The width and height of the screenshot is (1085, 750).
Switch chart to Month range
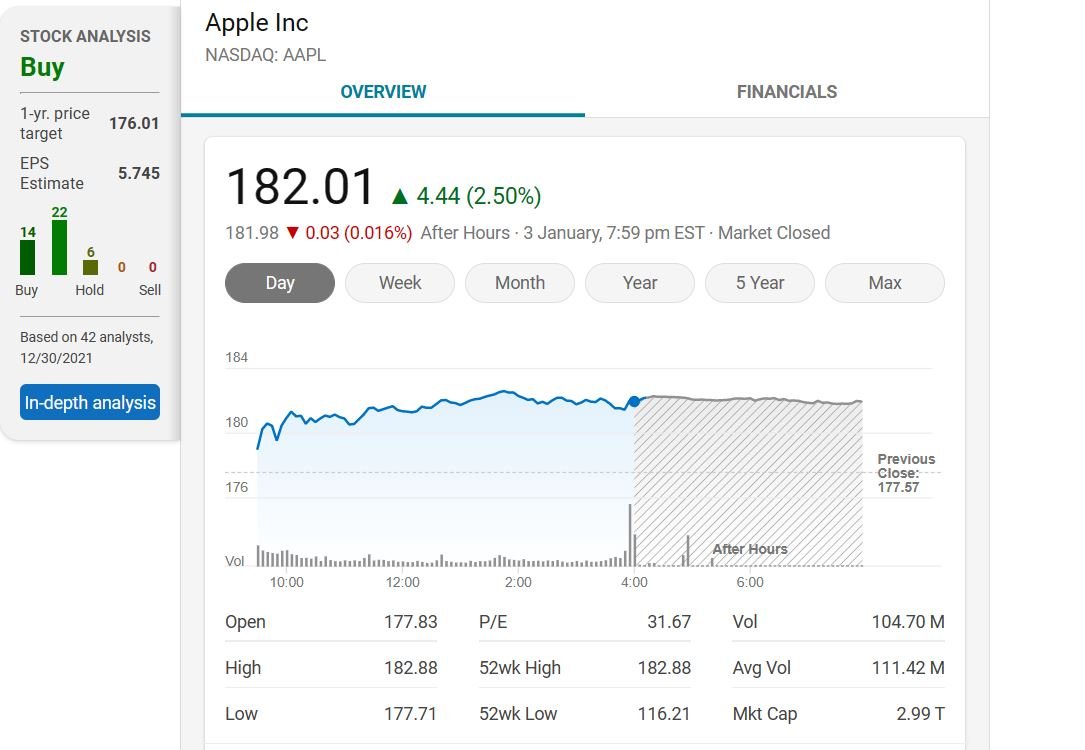coord(520,283)
